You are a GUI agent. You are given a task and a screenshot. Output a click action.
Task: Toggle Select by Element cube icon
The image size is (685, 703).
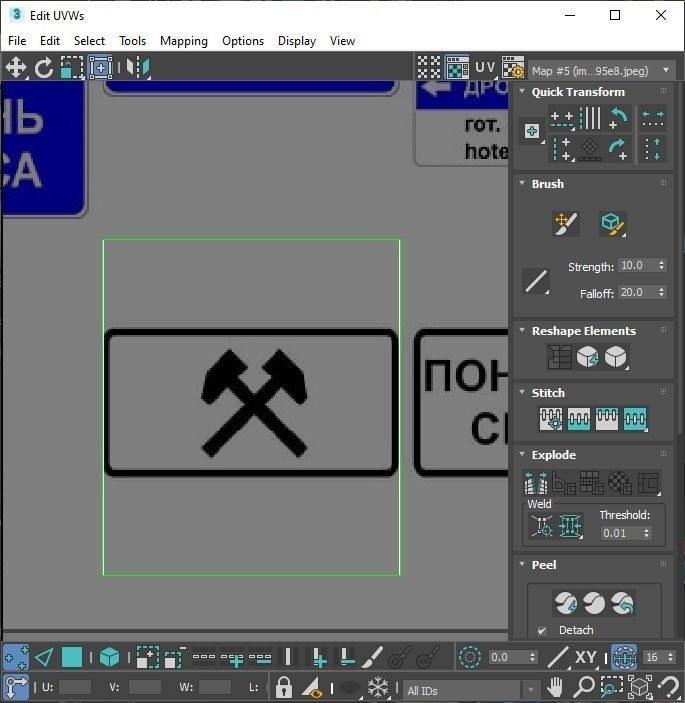109,657
